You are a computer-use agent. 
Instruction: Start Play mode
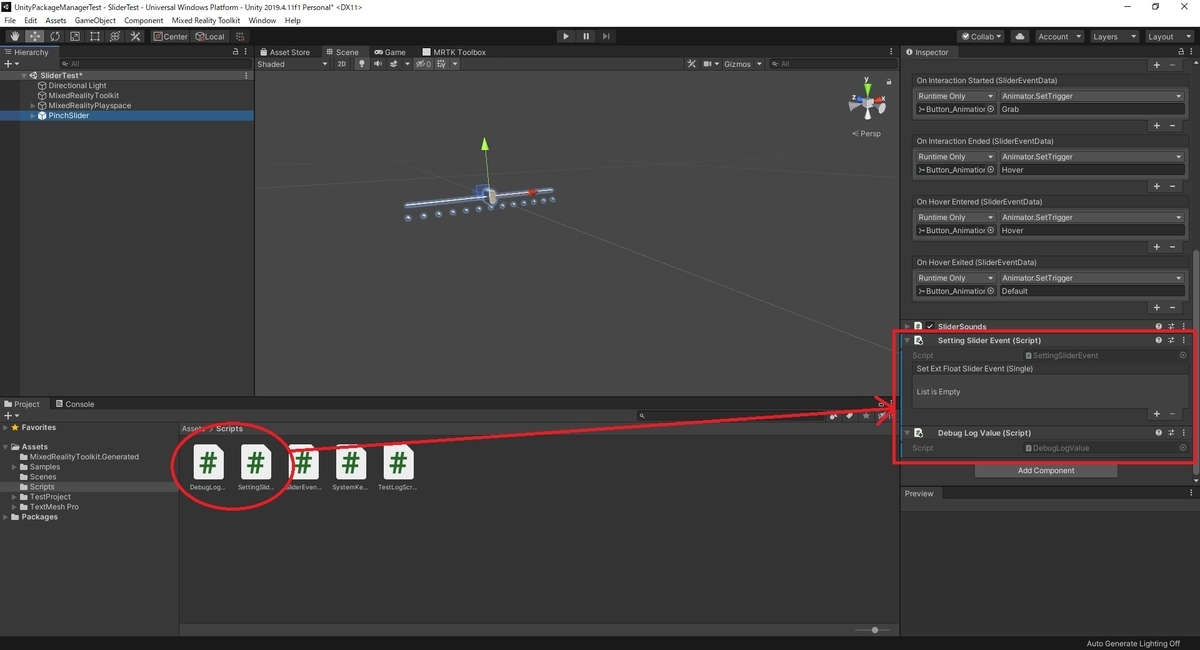point(566,36)
